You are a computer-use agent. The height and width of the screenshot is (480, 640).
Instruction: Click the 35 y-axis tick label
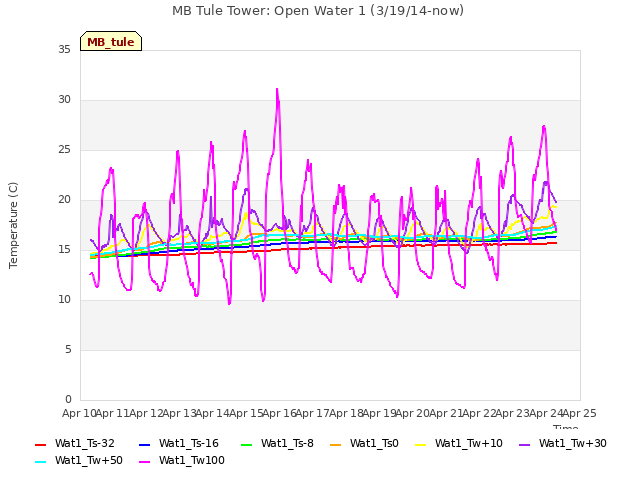pyautogui.click(x=64, y=49)
